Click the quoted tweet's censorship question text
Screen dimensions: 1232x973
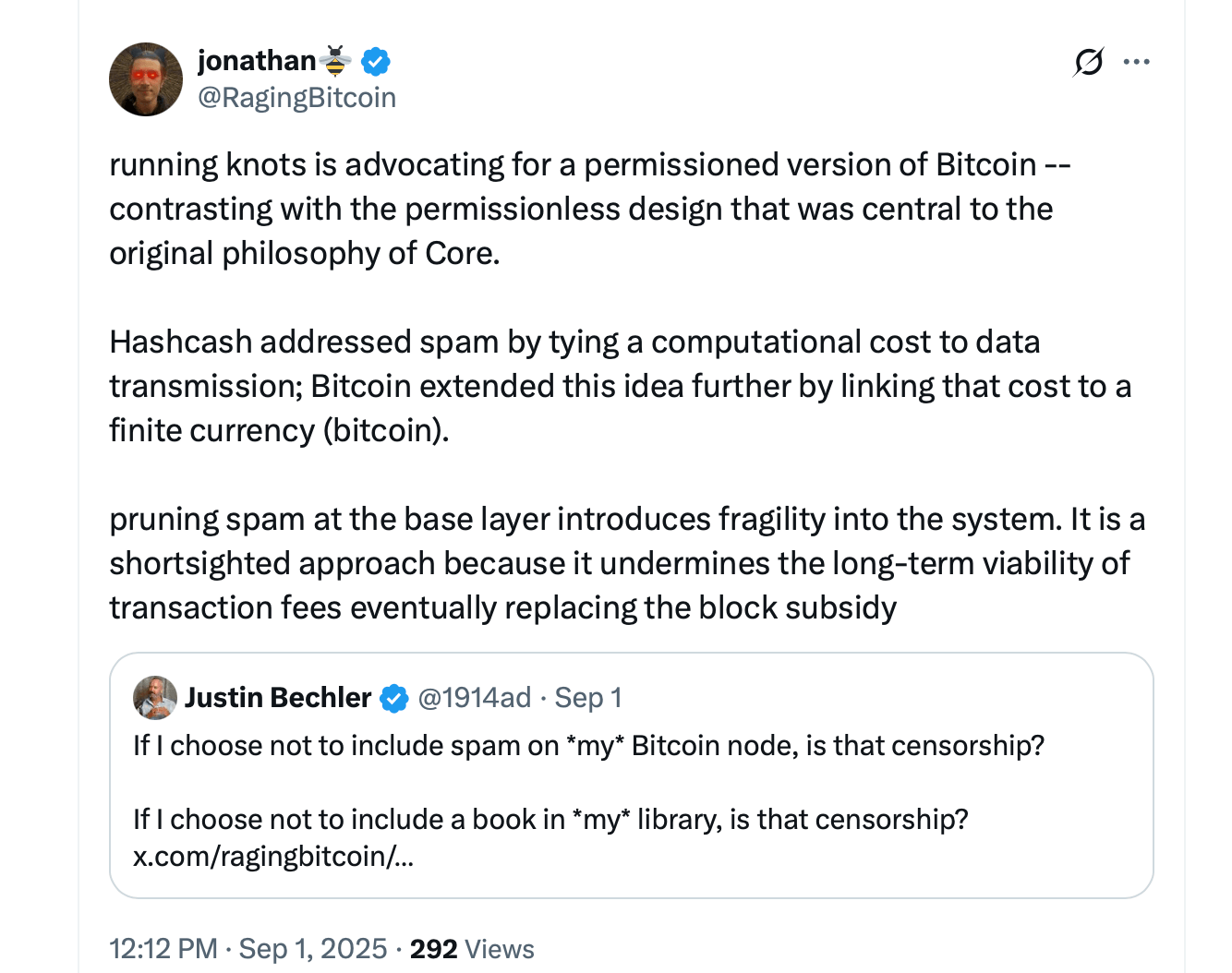588,745
